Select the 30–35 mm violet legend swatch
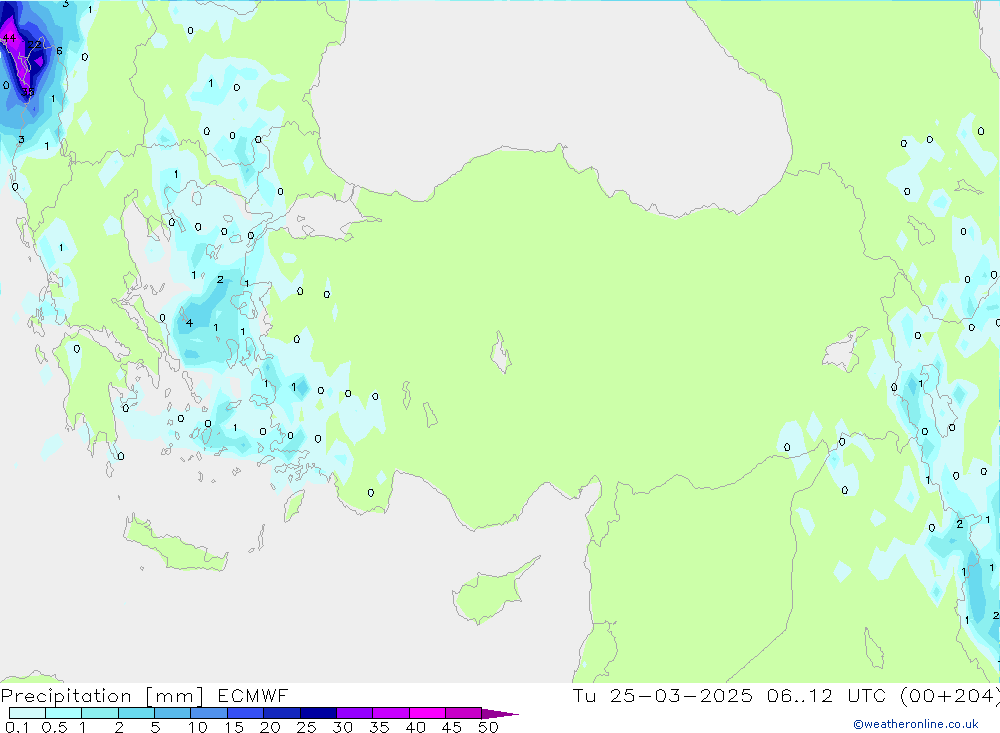The image size is (1000, 733). 355,713
